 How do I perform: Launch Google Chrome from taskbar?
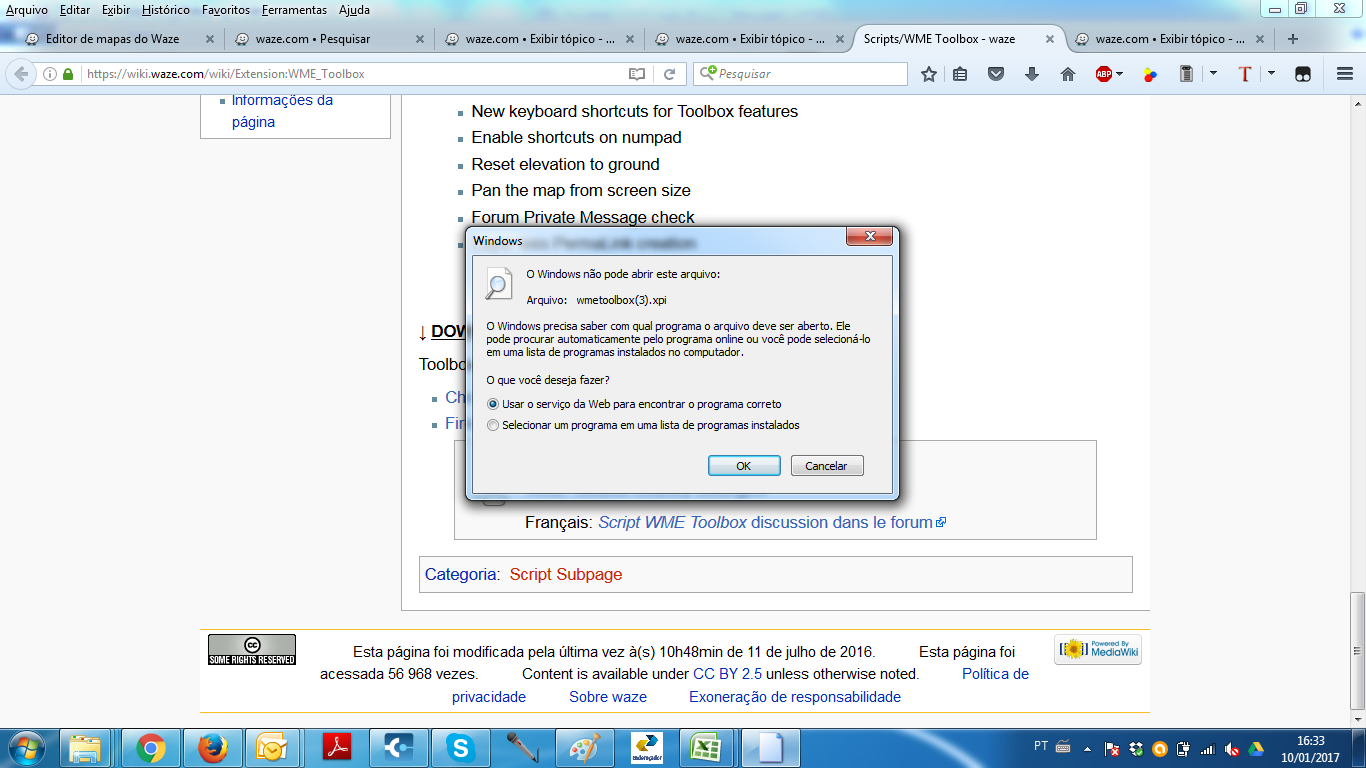151,748
